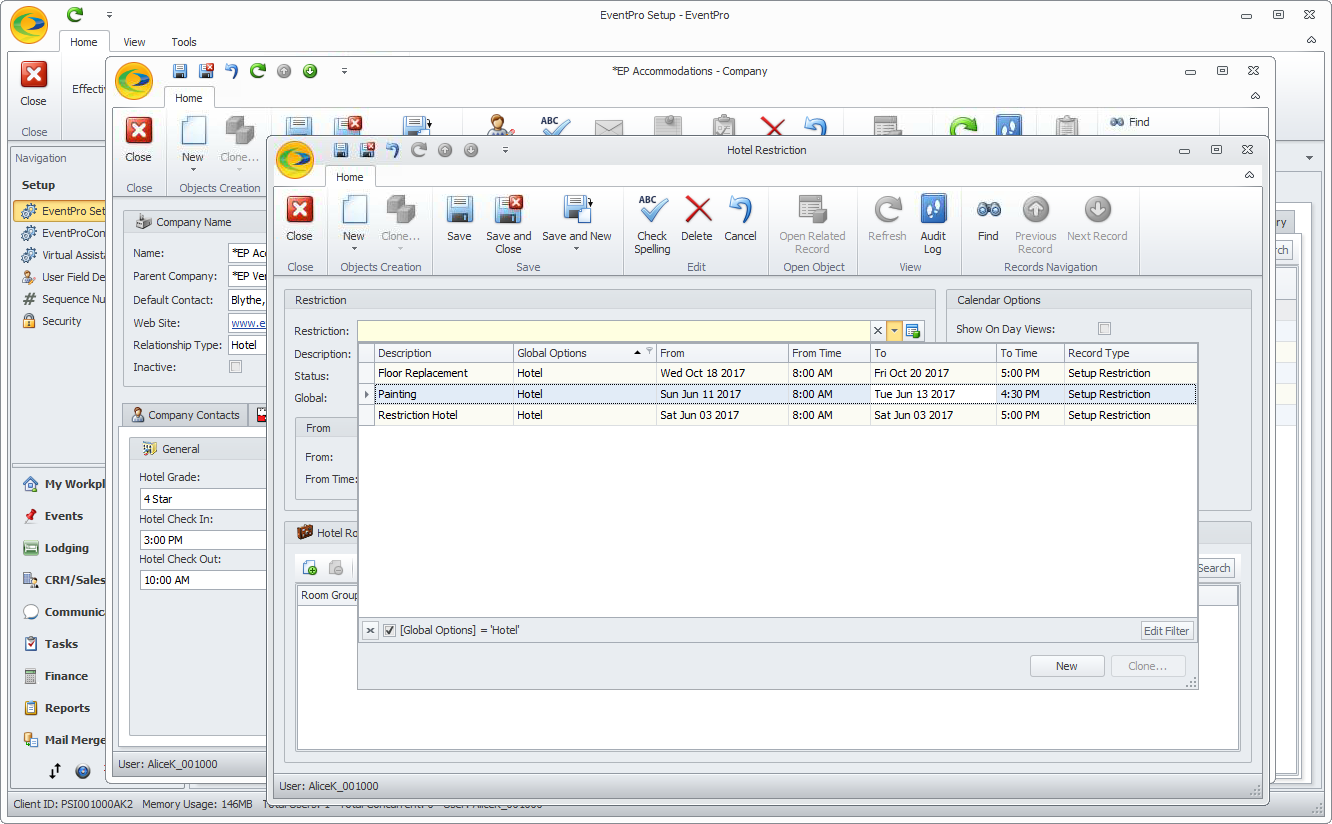Click the New button below the lookup grid
1332x824 pixels.
(x=1067, y=666)
